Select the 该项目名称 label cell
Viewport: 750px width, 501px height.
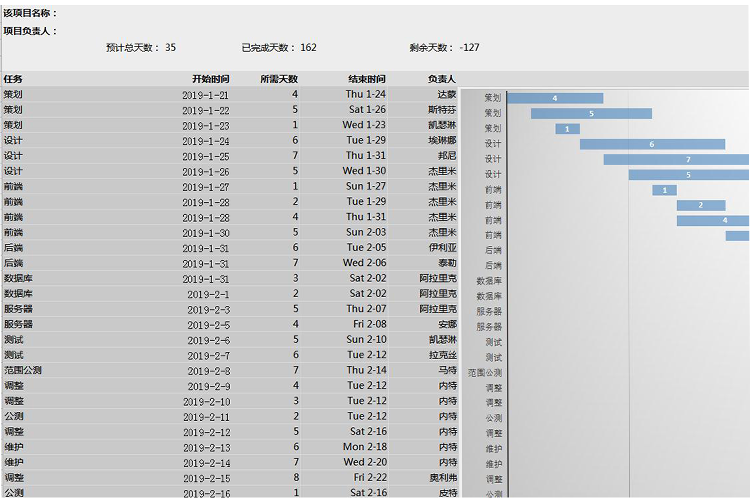coord(30,13)
